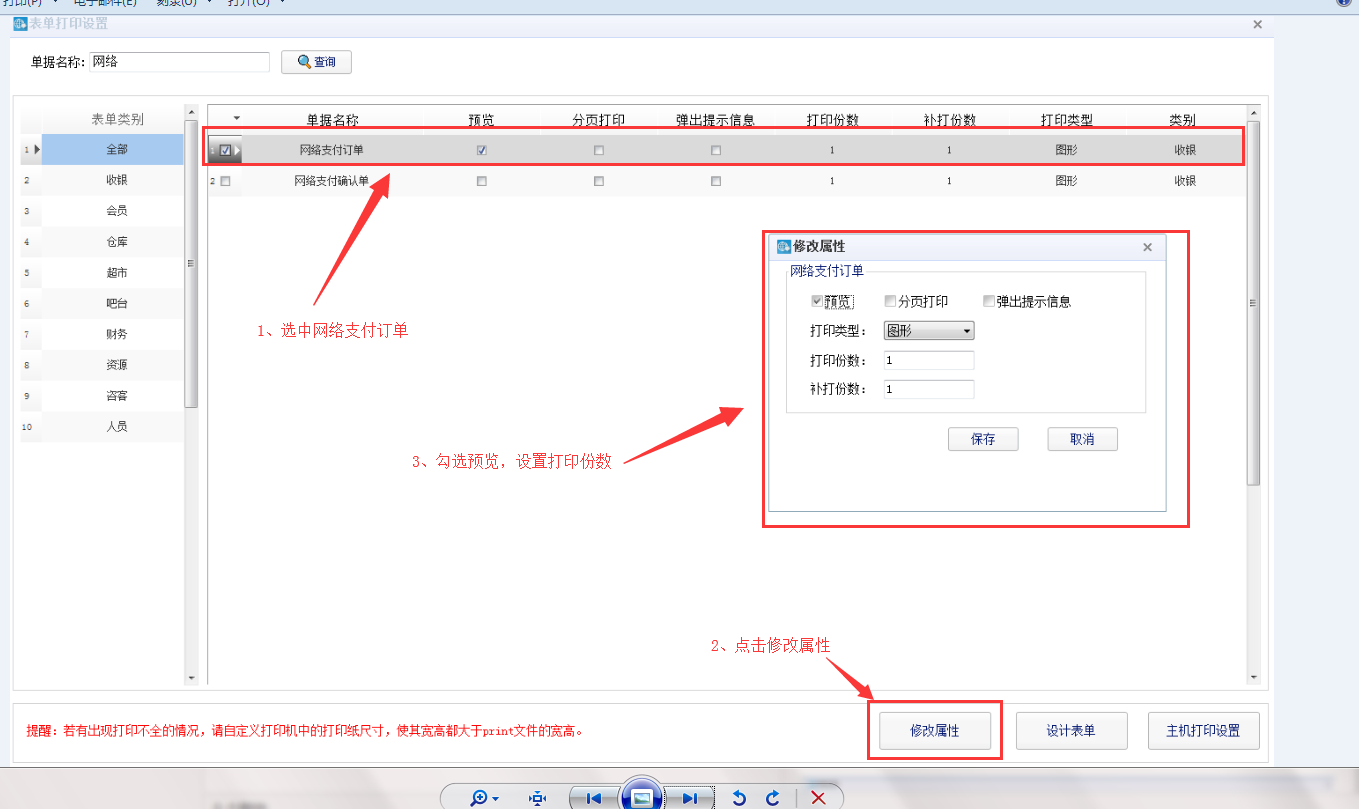
Task: Select 人员 category
Action: [113, 427]
